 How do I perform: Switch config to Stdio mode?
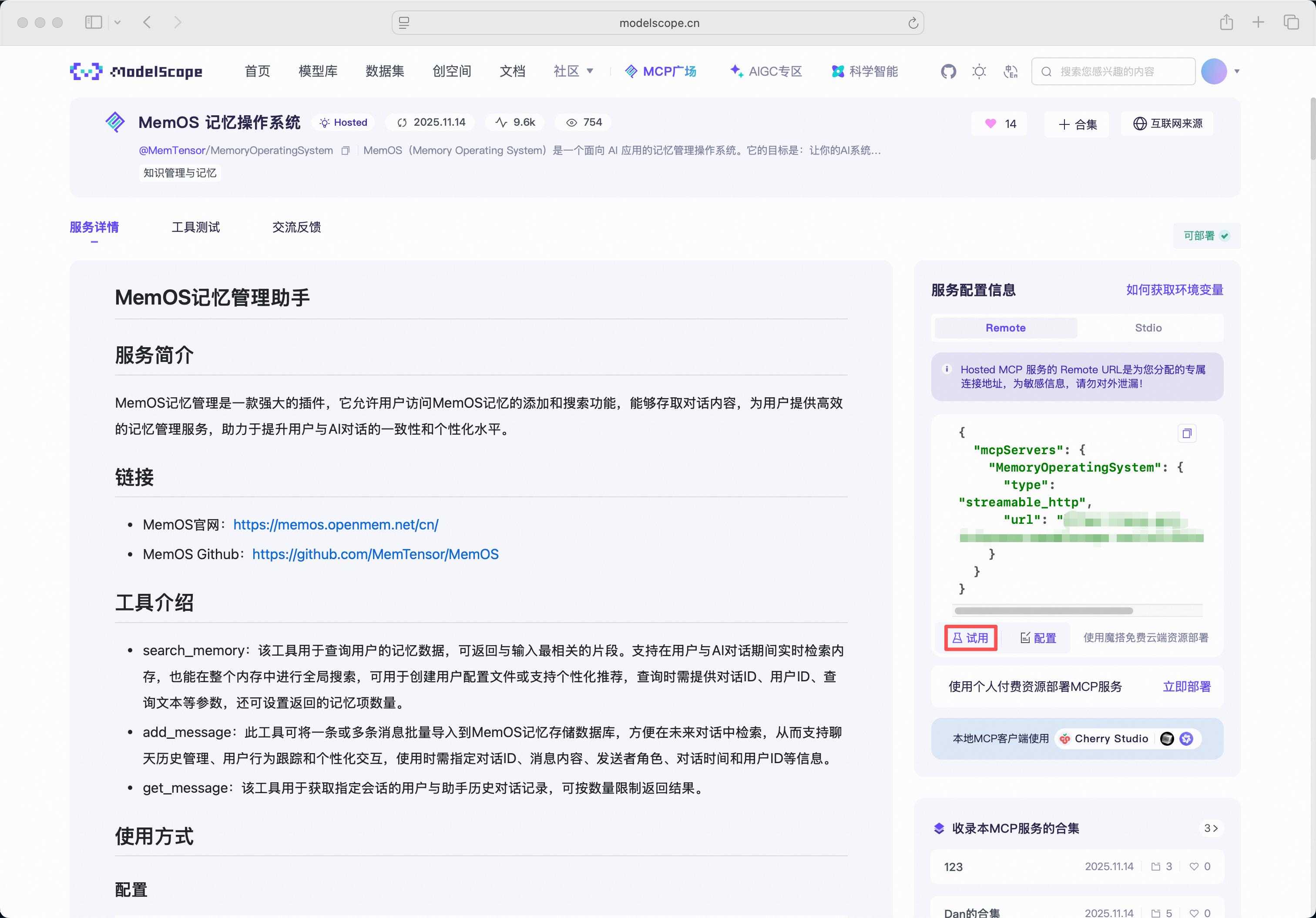(1148, 328)
